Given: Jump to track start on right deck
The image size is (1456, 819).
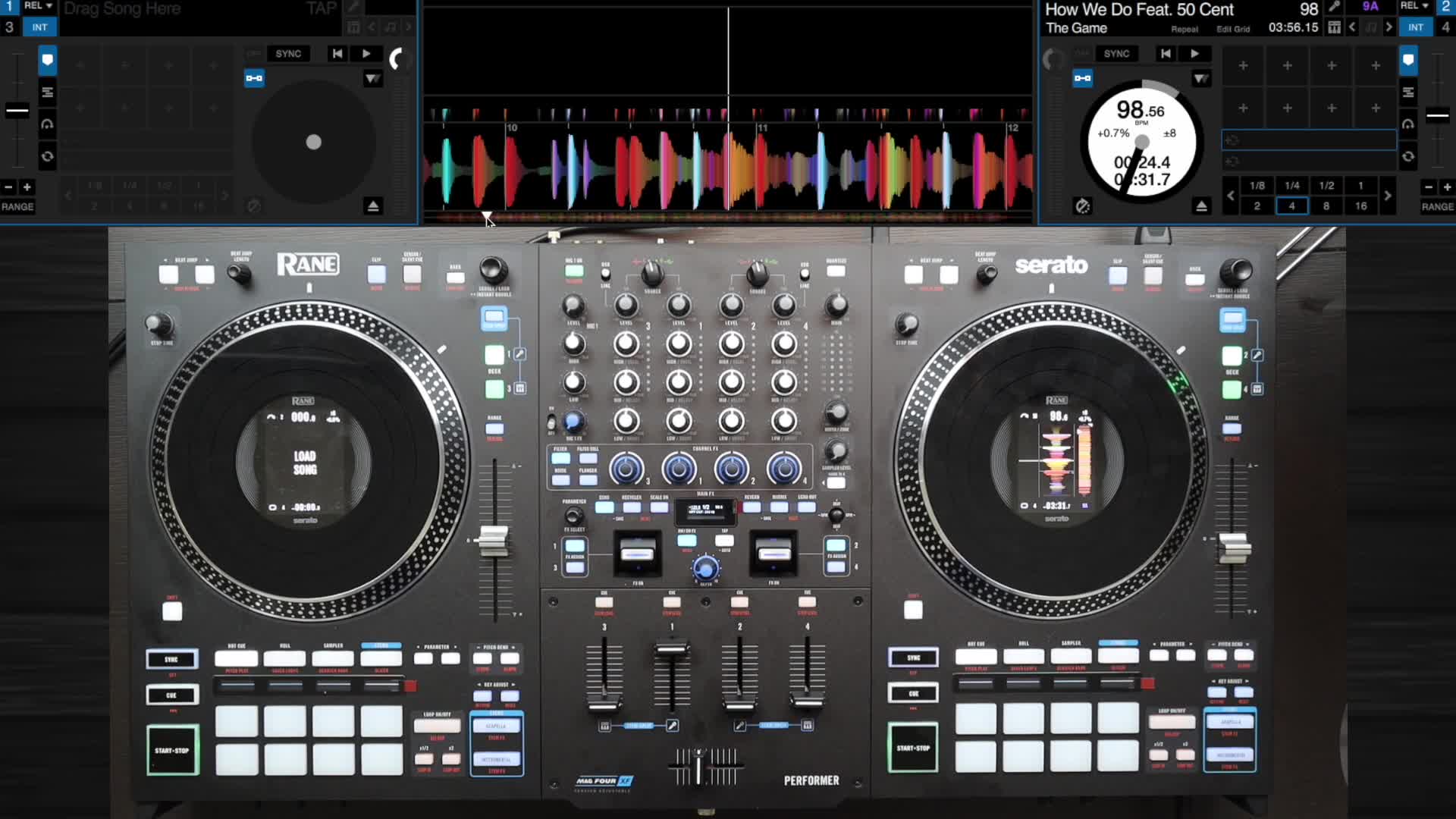Looking at the screenshot, I should pos(1166,54).
